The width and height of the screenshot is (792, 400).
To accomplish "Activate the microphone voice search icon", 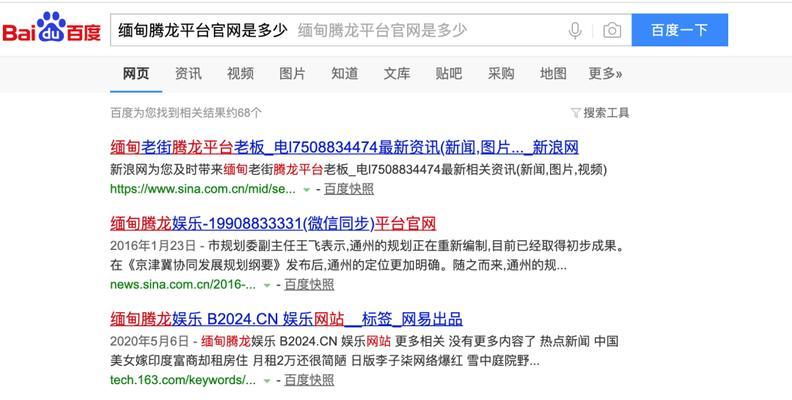I will (x=575, y=30).
